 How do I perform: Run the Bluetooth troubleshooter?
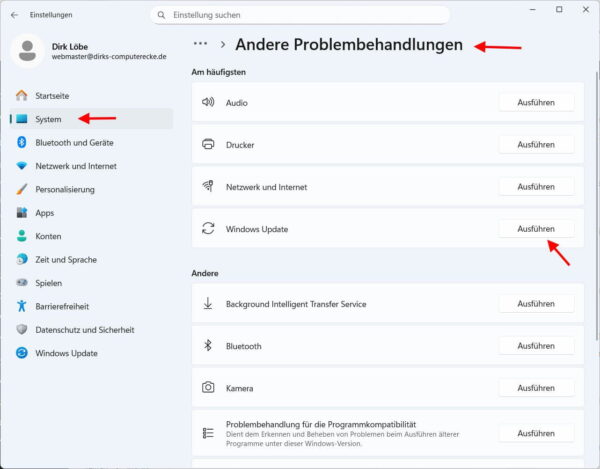pyautogui.click(x=536, y=346)
